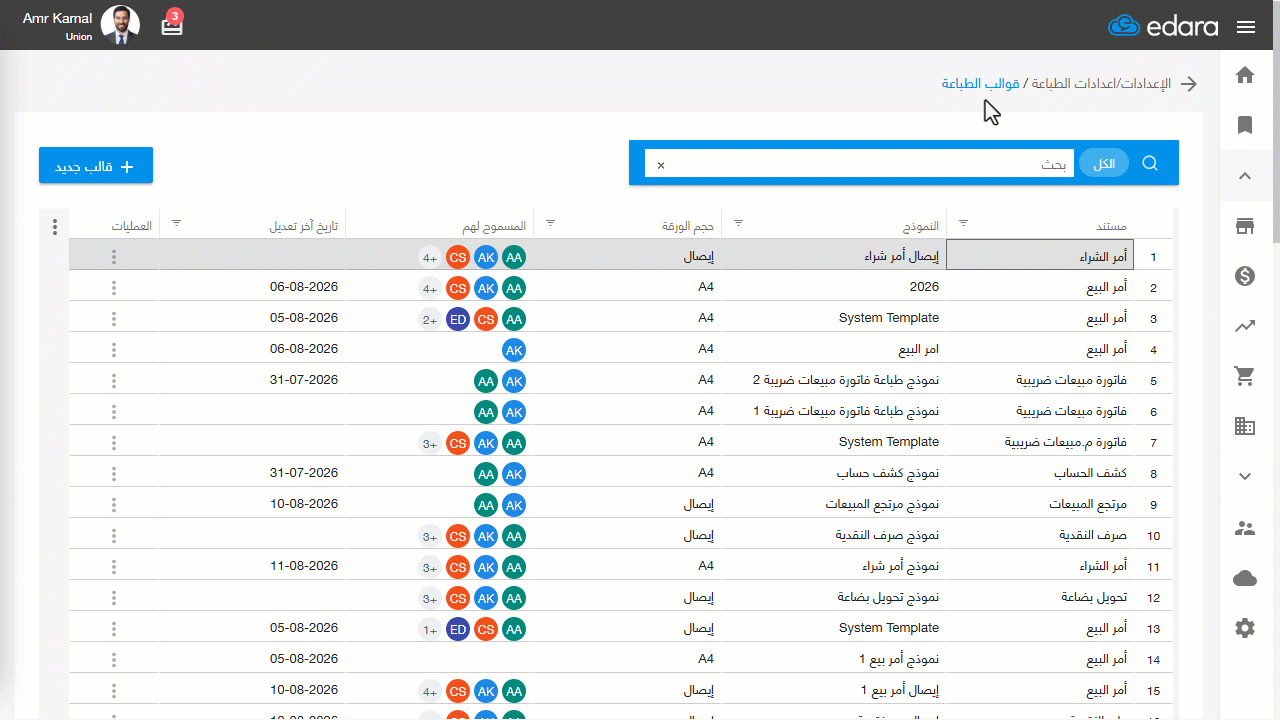This screenshot has height=720, width=1280.
Task: Collapse sidebar section with up chevron
Action: click(x=1245, y=176)
